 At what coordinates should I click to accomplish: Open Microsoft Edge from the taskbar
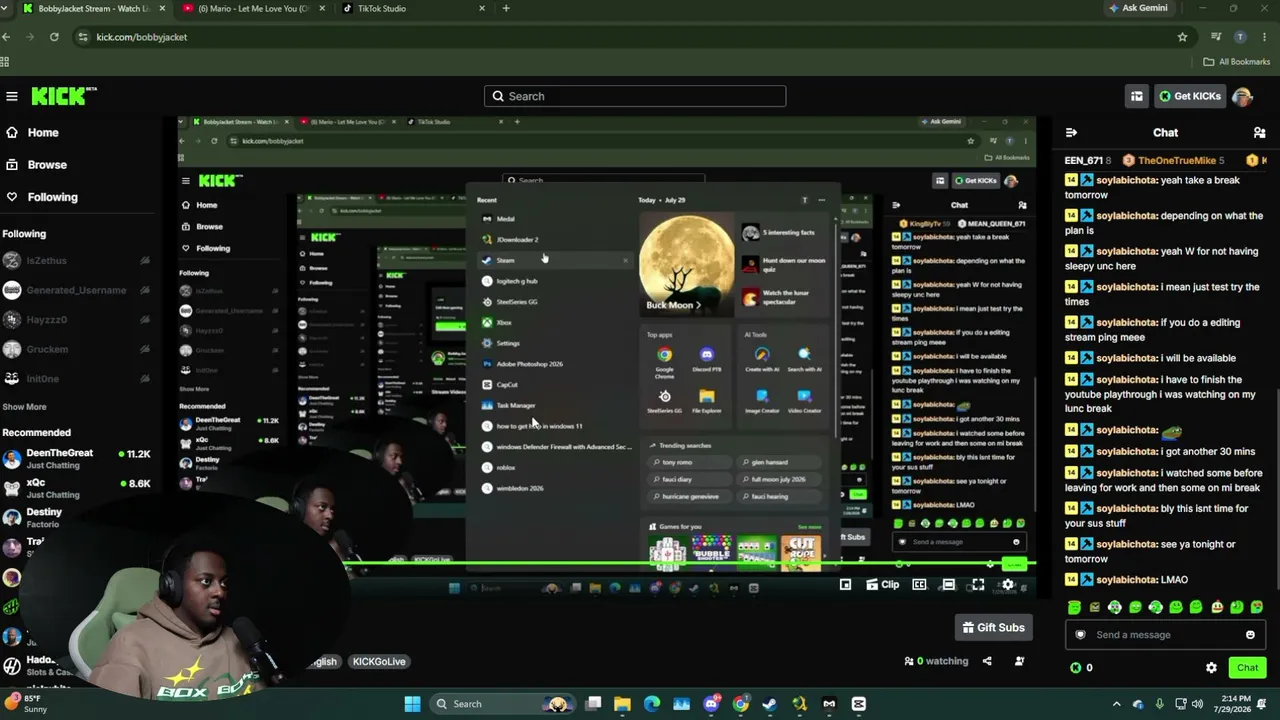coord(652,704)
